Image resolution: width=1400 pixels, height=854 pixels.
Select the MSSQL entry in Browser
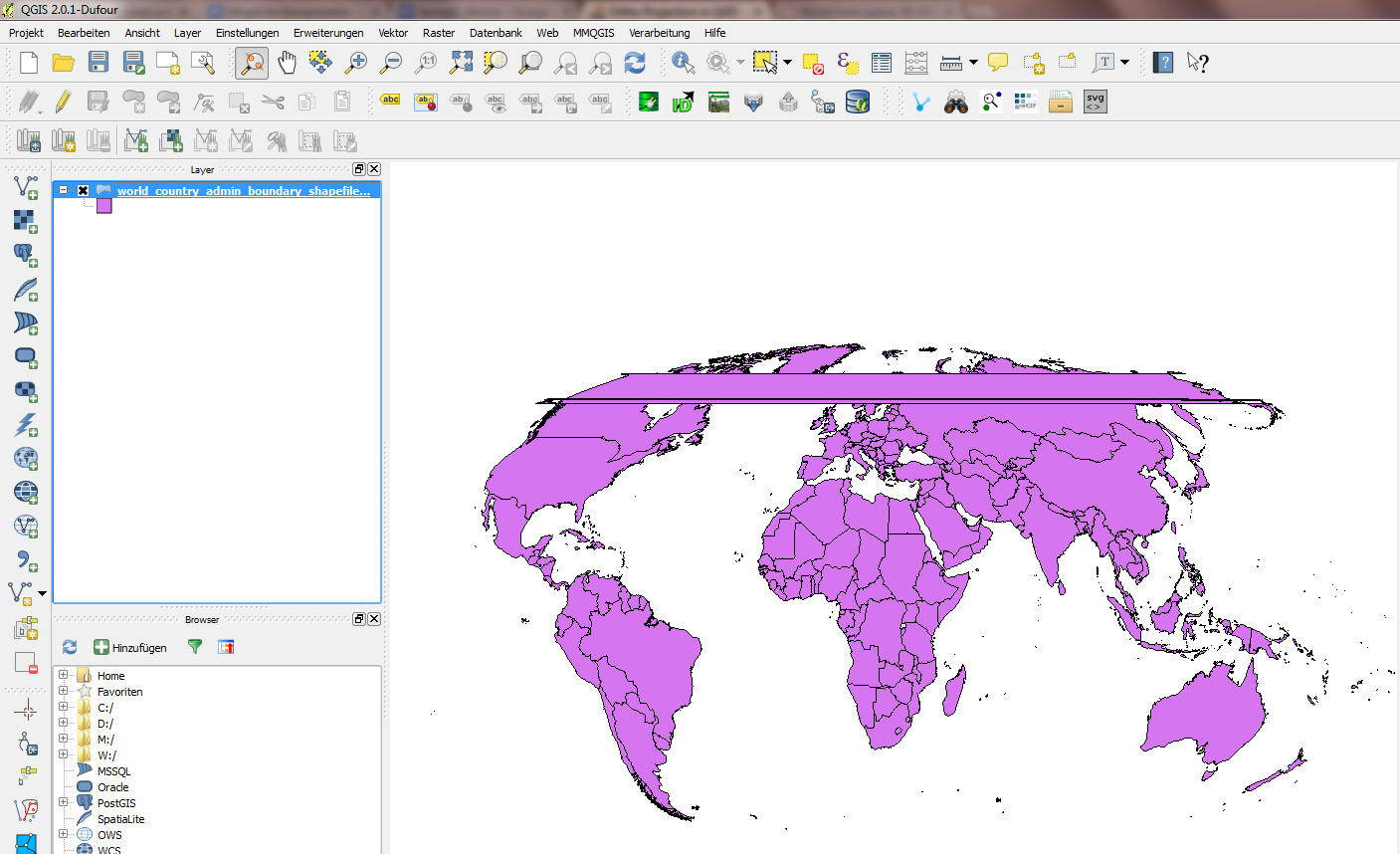(113, 770)
